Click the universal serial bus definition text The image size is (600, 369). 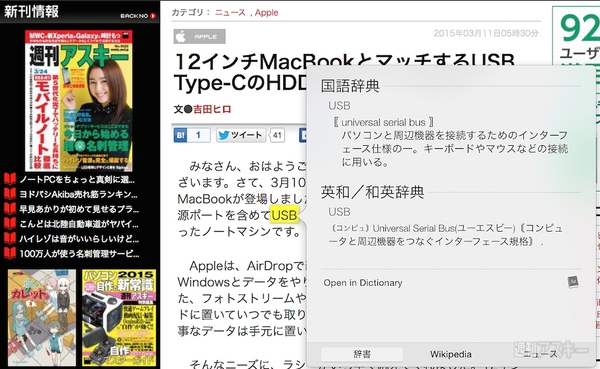click(x=383, y=122)
